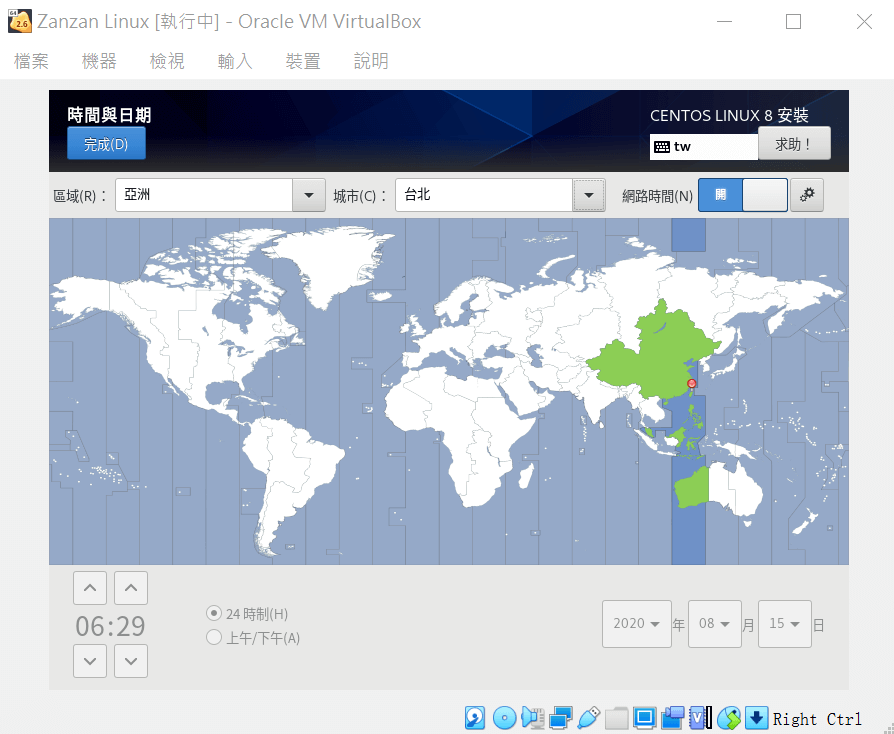Open the 機器 menu

point(99,61)
